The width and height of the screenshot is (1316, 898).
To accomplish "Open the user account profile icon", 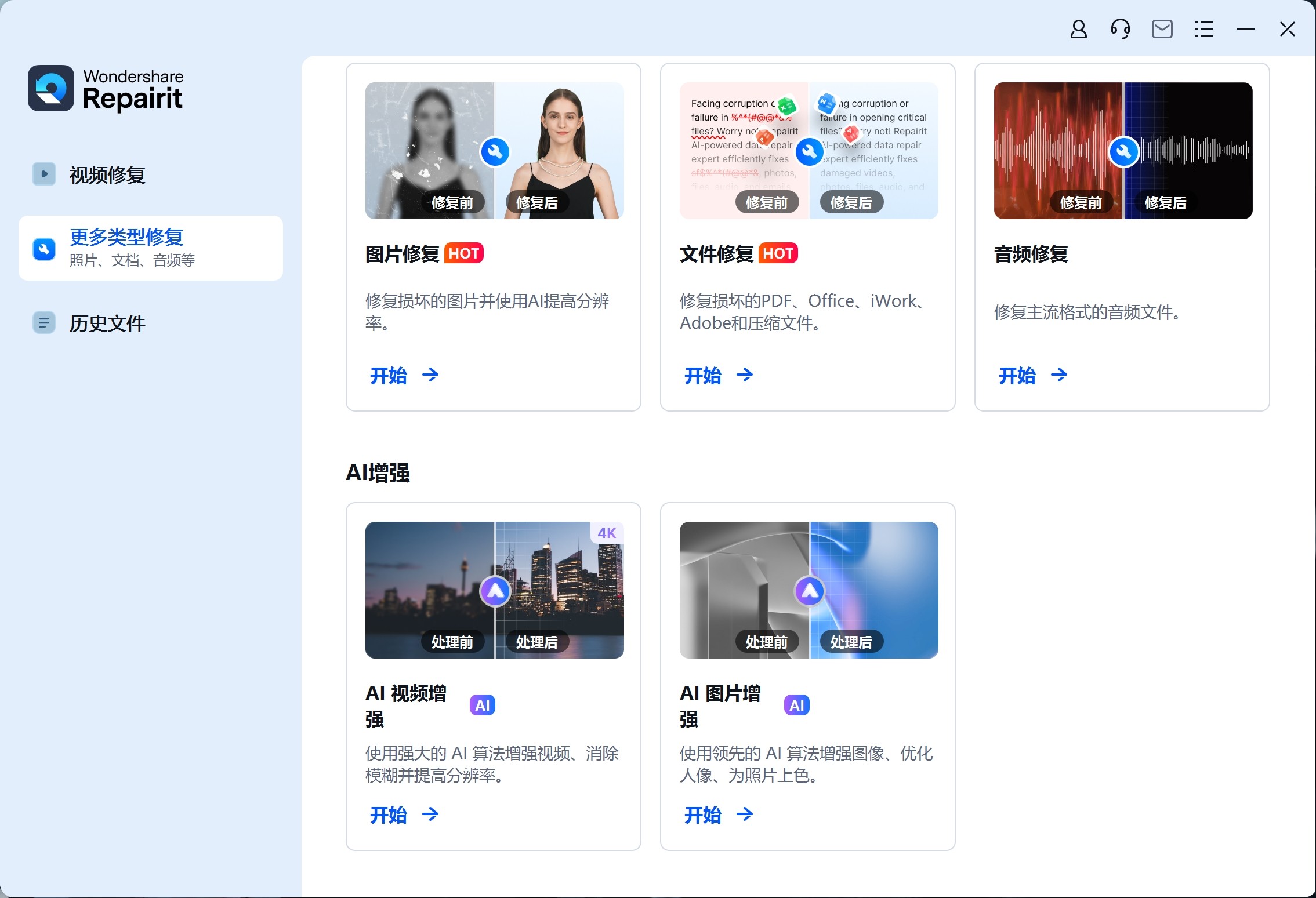I will pos(1078,29).
